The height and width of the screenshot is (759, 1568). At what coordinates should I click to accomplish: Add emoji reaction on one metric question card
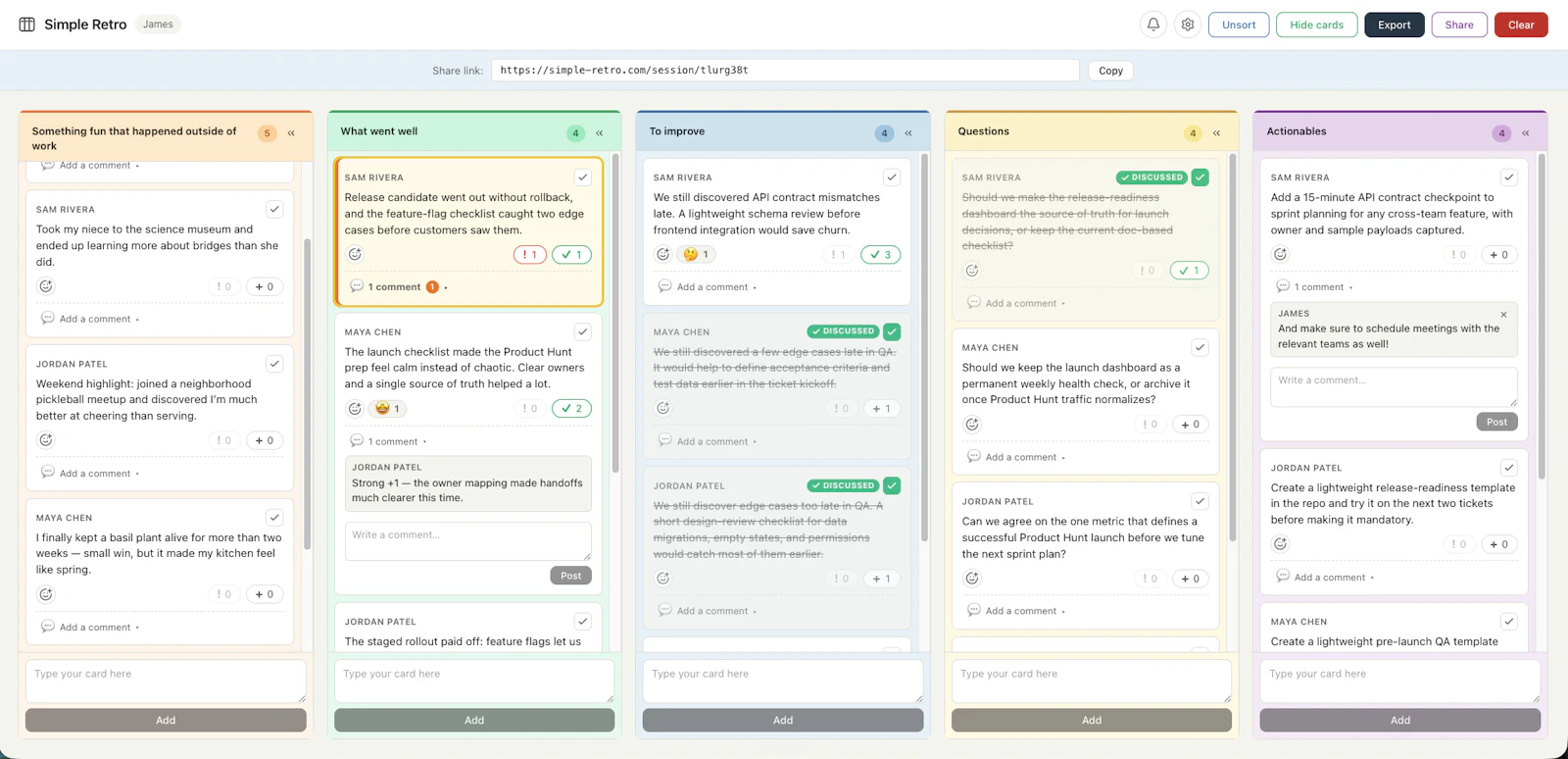coord(972,579)
